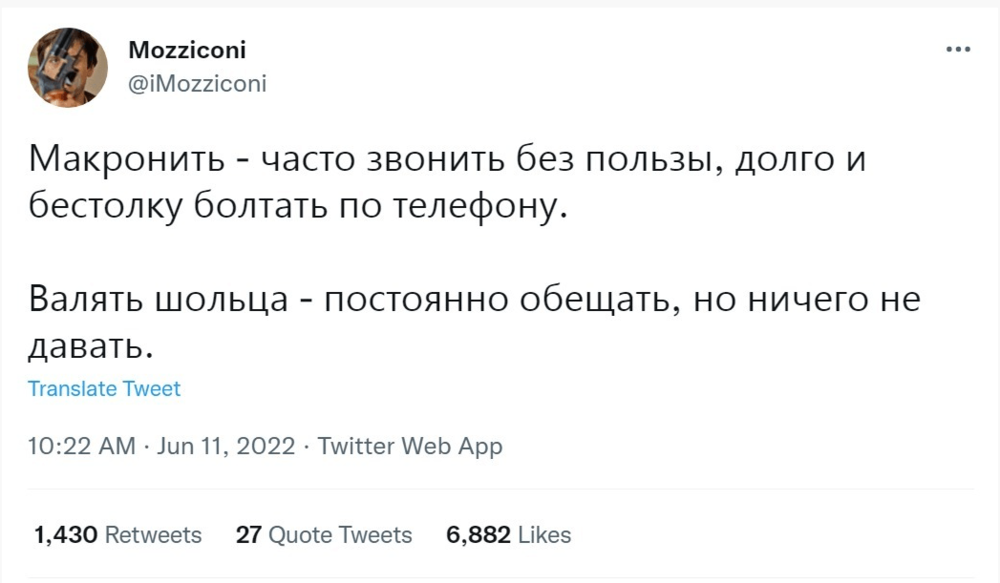
Task: Open the three-dot menu in the top corner
Action: 959,47
